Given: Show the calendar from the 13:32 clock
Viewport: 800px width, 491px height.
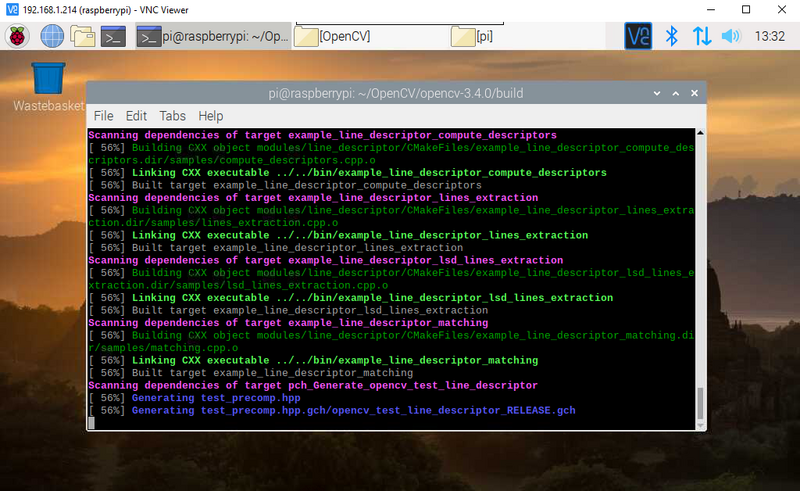Looking at the screenshot, I should pos(769,36).
